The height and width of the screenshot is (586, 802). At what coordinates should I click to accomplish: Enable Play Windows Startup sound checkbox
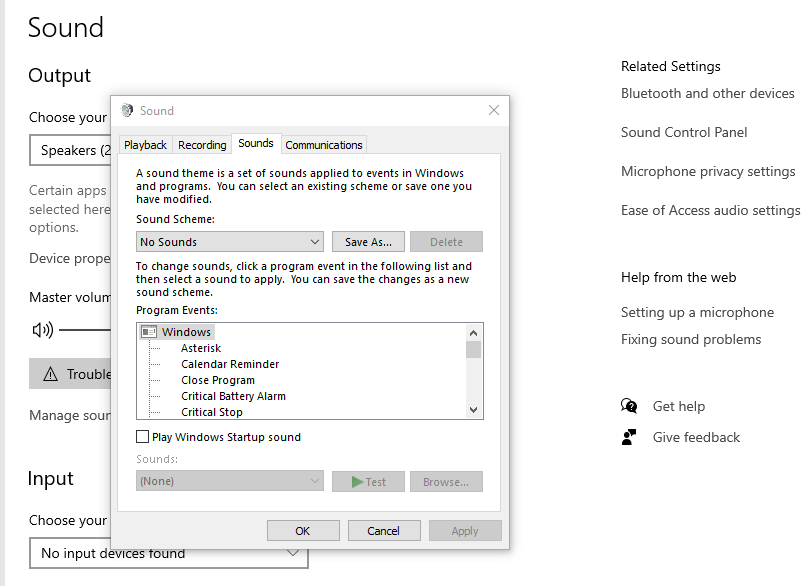coord(142,437)
